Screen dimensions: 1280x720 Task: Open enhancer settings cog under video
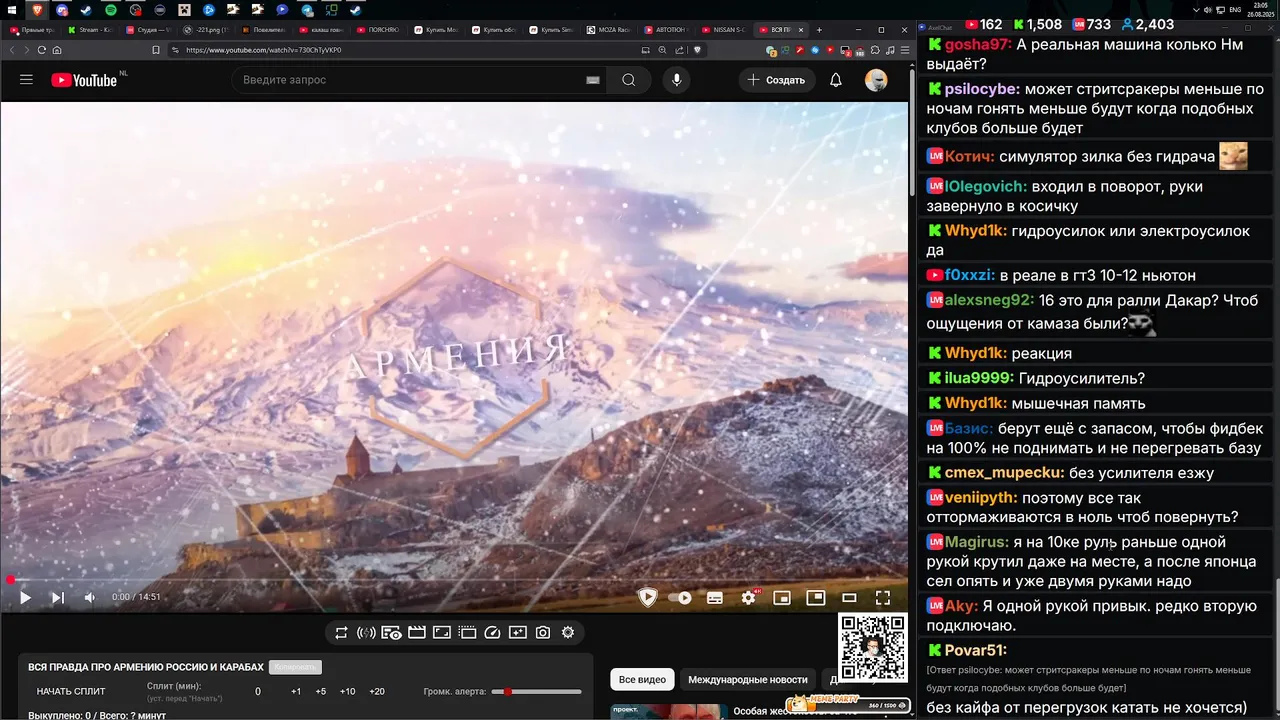[x=568, y=633]
